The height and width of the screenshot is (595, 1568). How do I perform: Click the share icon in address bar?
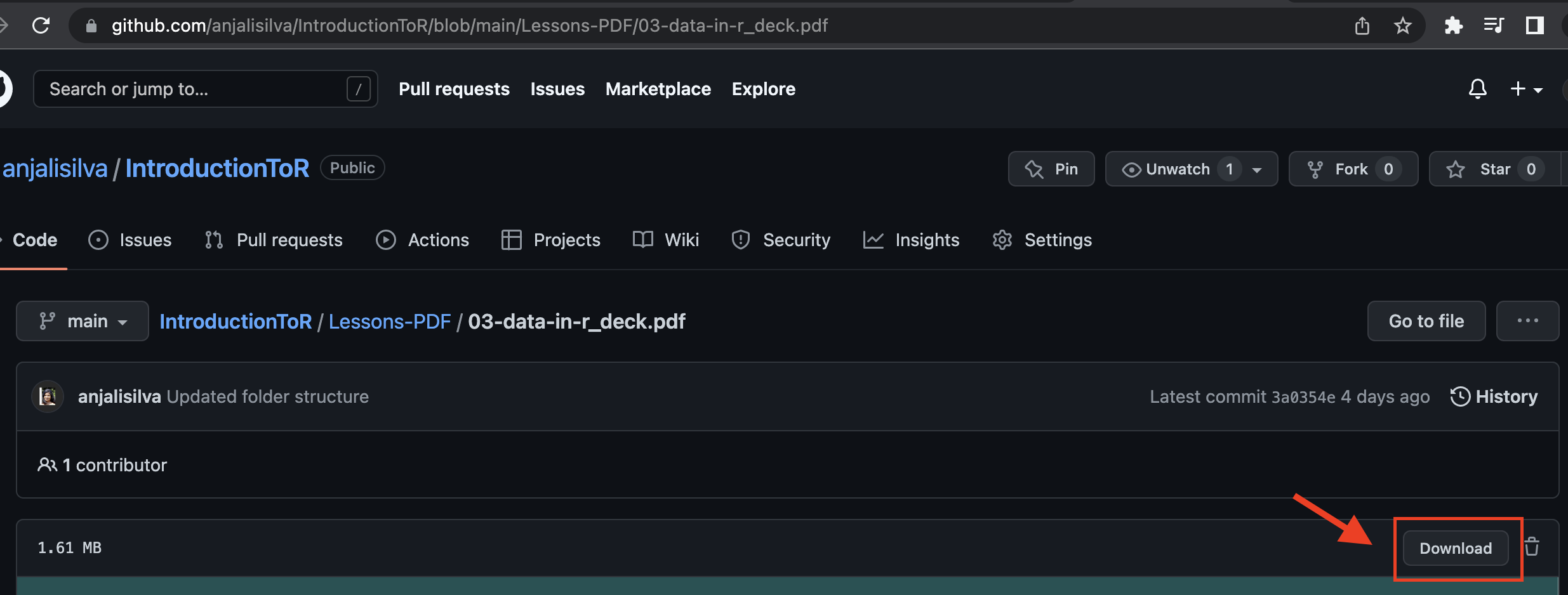click(x=1362, y=26)
